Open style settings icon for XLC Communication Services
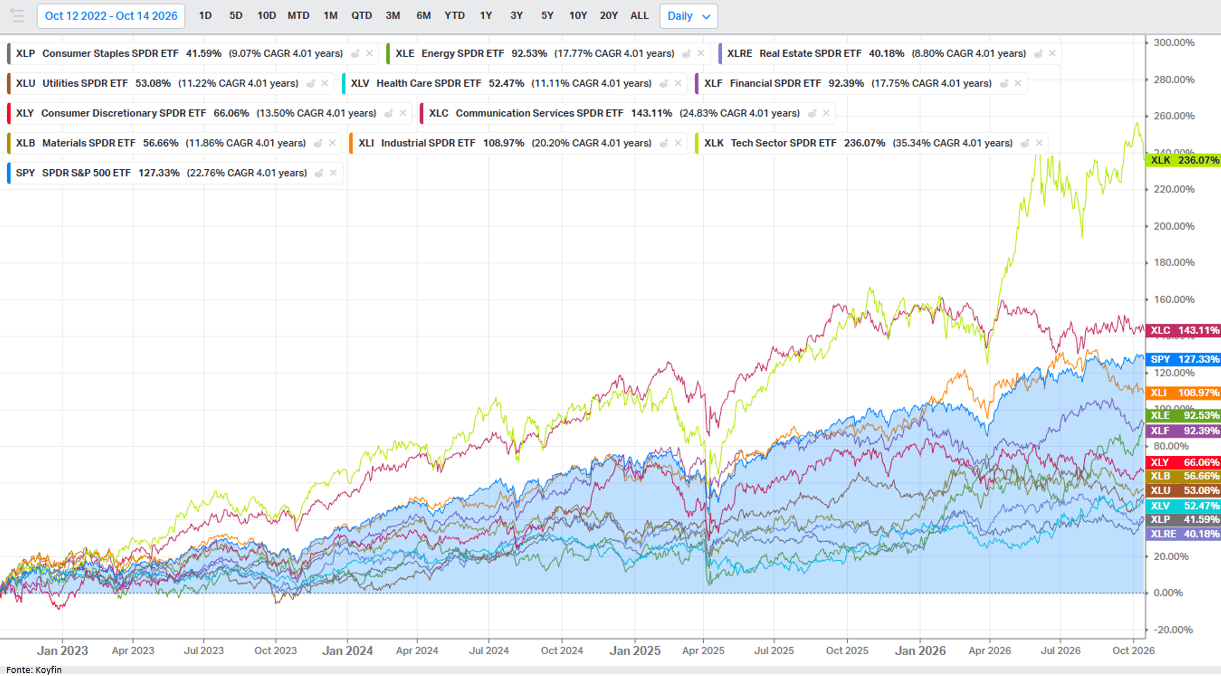1221x676 pixels. 811,113
